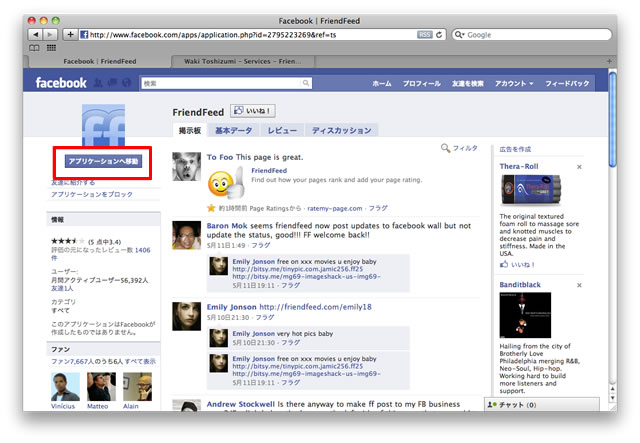The height and width of the screenshot is (443, 640).
Task: Go forward with Safari forward arrow
Action: 50,35
